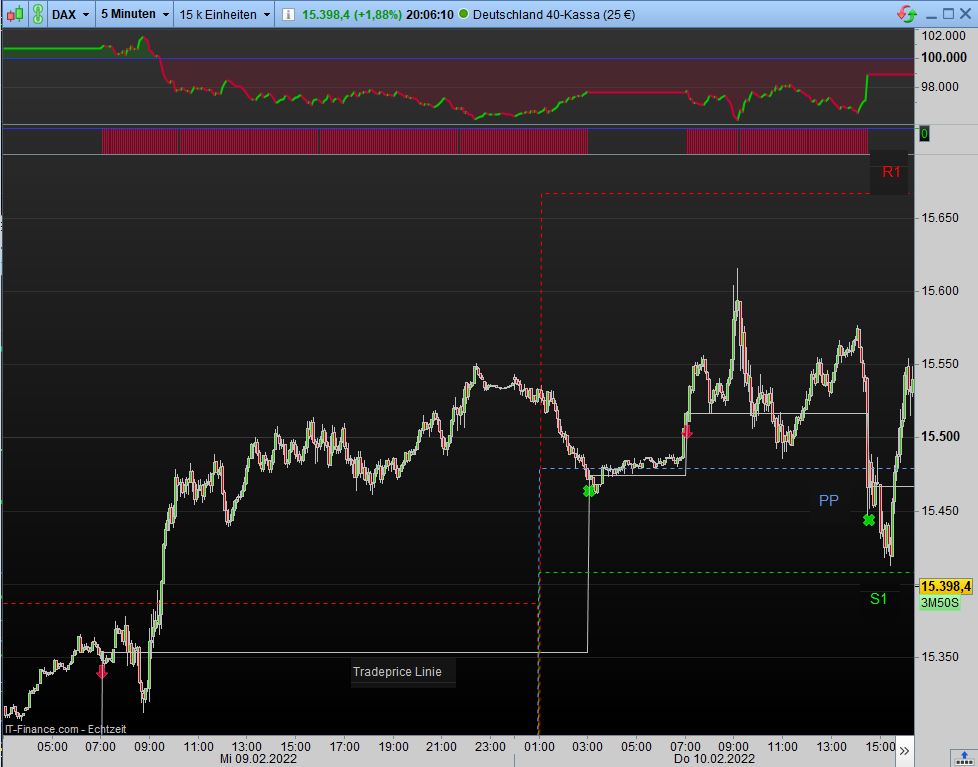This screenshot has height=767, width=978.
Task: Click the red sell arrow at 07:00 Wednesday
Action: (x=102, y=672)
